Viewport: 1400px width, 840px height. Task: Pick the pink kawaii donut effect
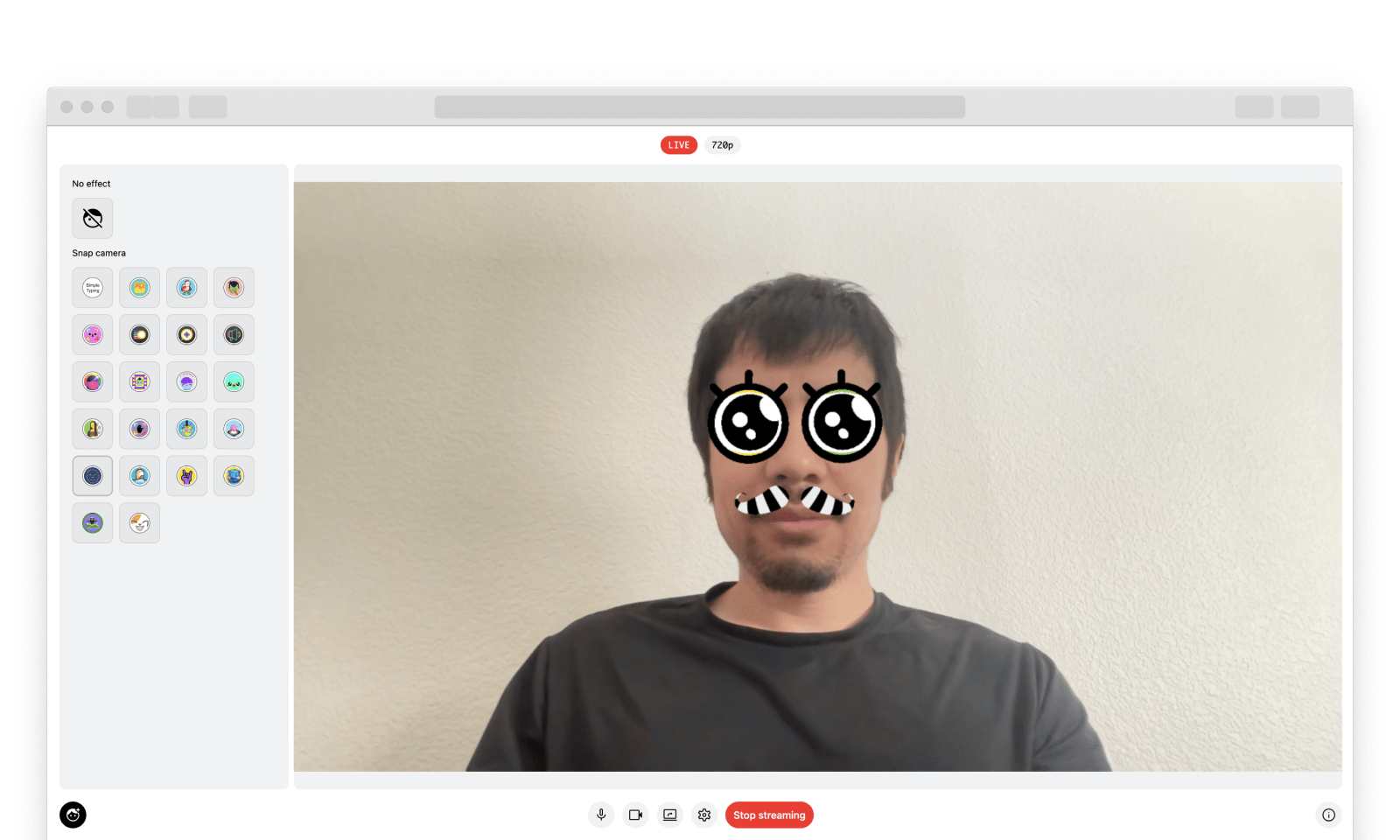coord(92,334)
